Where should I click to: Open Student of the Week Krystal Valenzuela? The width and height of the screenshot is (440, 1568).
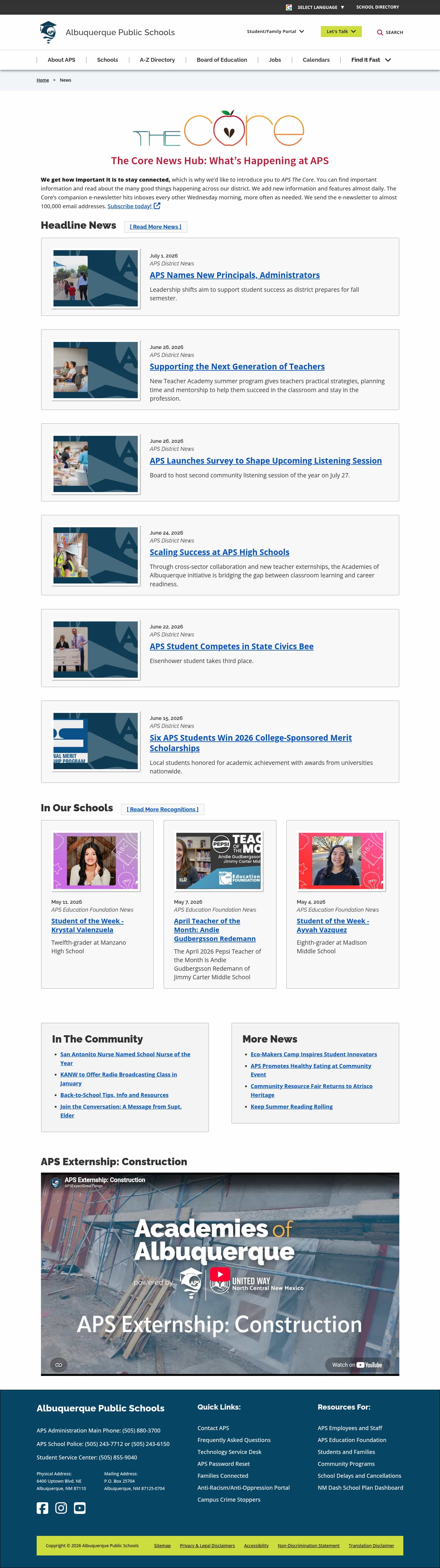[87, 925]
